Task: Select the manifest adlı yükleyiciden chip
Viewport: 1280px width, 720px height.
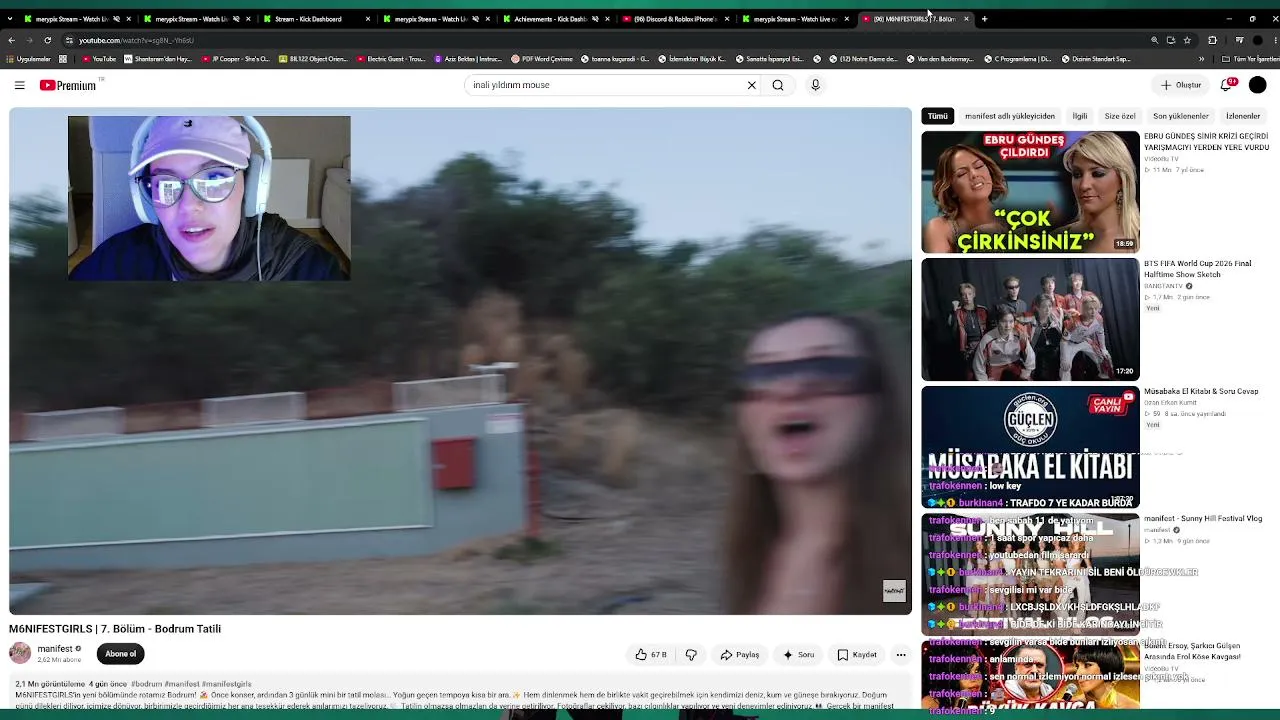Action: [x=1010, y=116]
